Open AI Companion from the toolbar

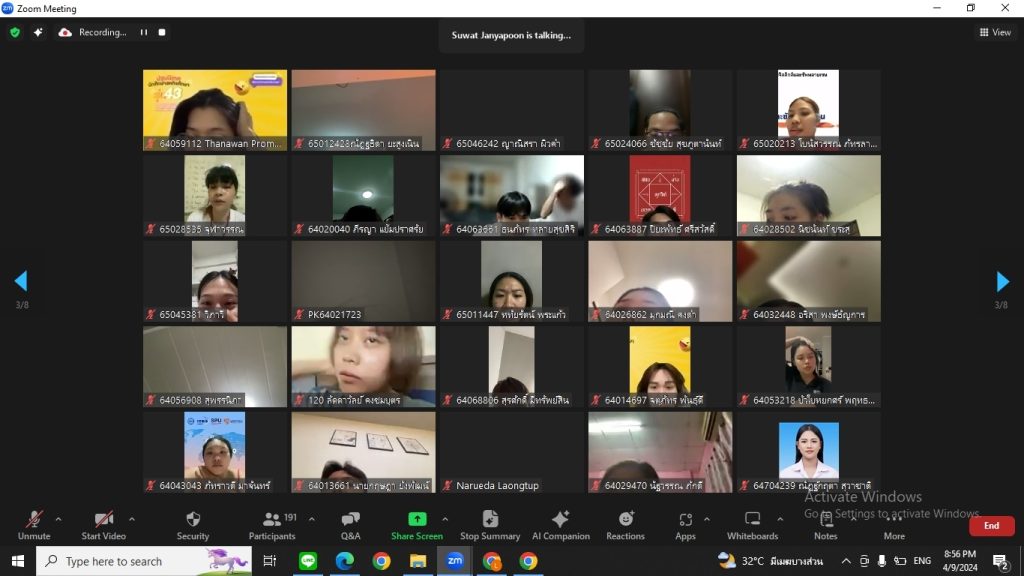pyautogui.click(x=560, y=525)
